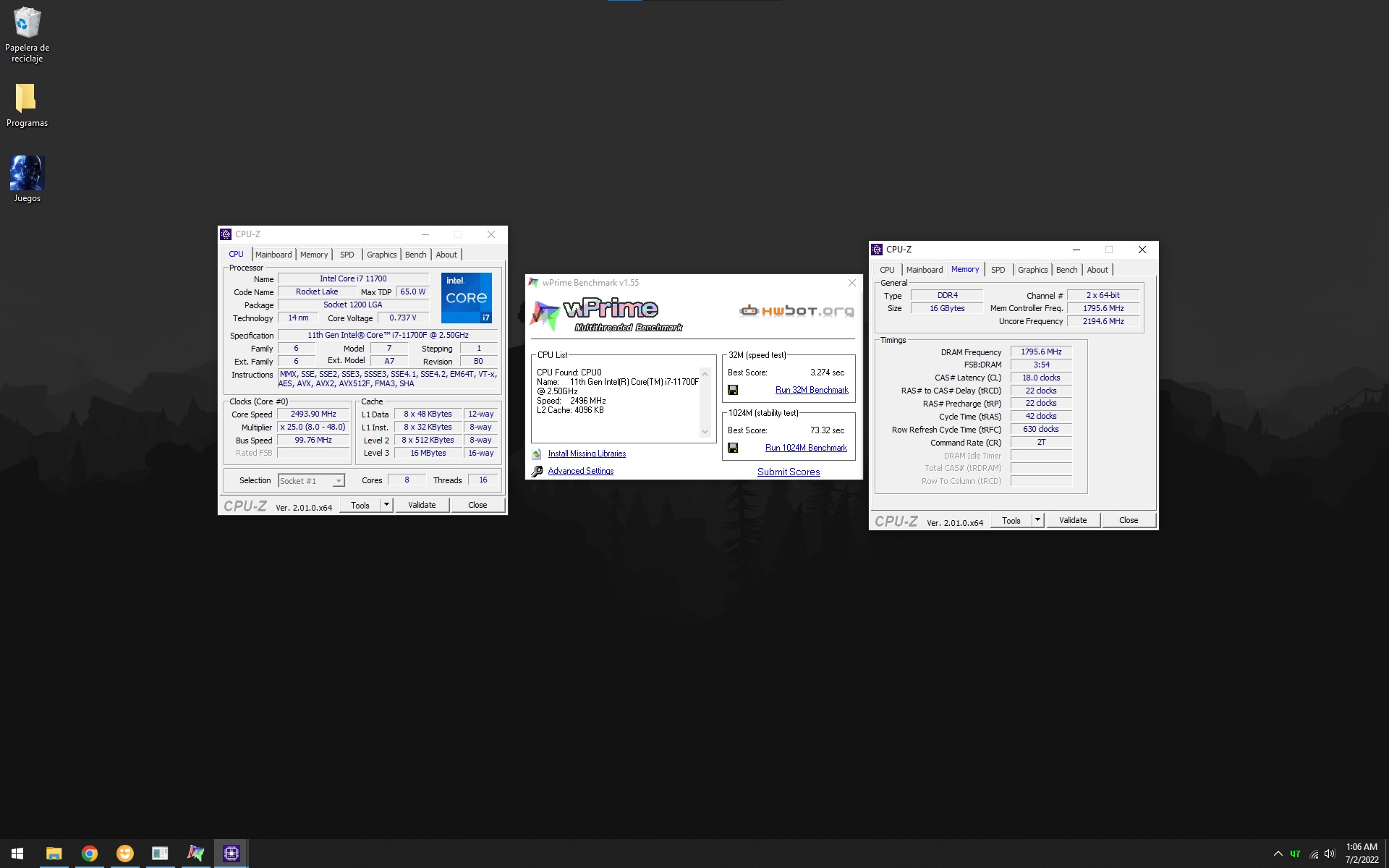
Task: Open the orange smiley app in taskbar
Action: click(x=124, y=854)
